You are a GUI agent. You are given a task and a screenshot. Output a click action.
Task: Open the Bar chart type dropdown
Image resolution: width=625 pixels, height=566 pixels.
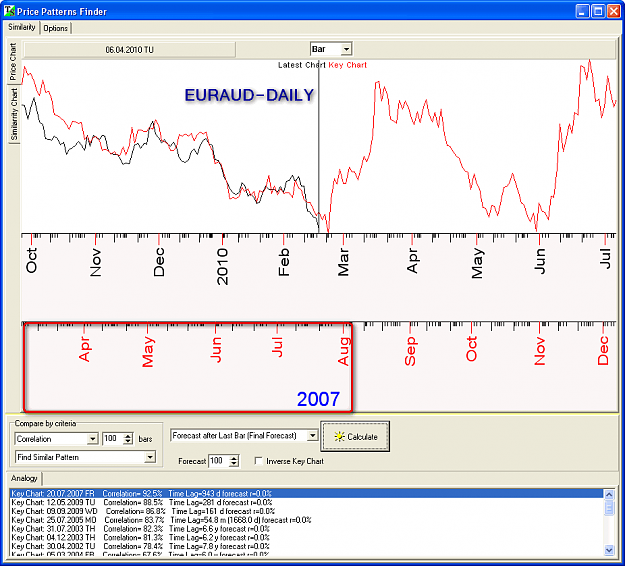click(x=346, y=49)
